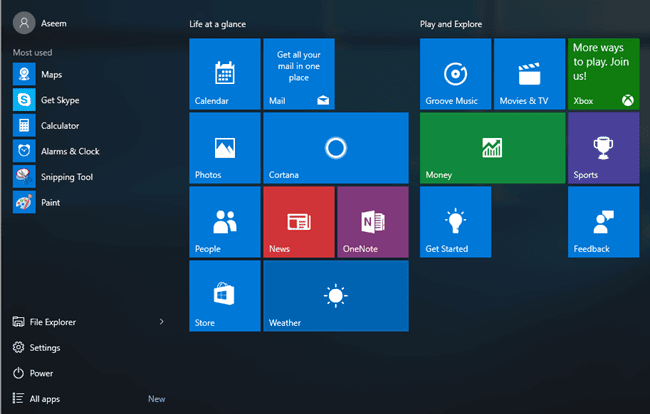Expand the All apps list
The height and width of the screenshot is (414, 650).
click(44, 399)
